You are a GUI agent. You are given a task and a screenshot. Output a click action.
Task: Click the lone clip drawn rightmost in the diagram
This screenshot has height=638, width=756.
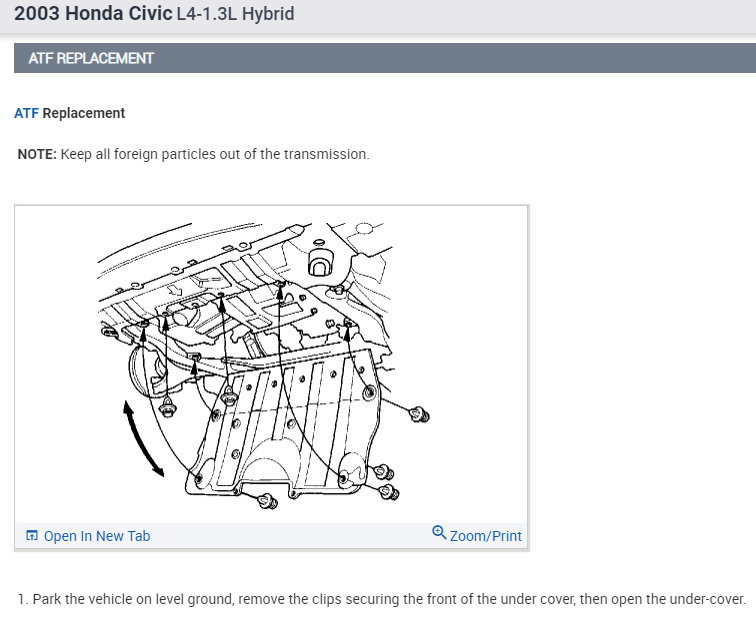pos(419,414)
